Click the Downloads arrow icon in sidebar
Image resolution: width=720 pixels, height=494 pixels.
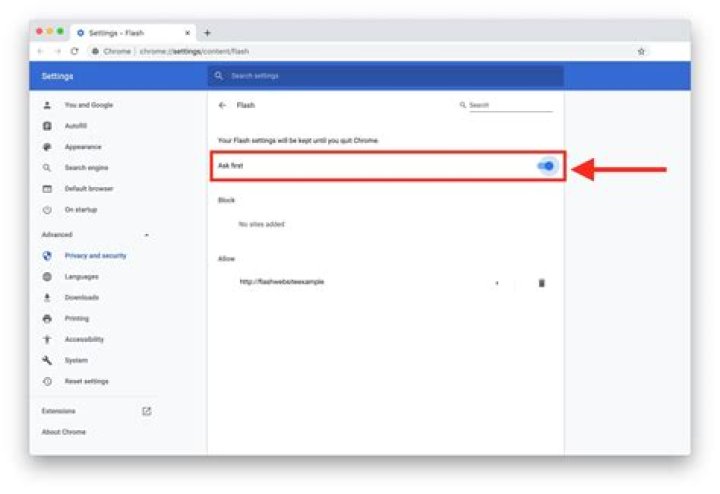point(47,298)
